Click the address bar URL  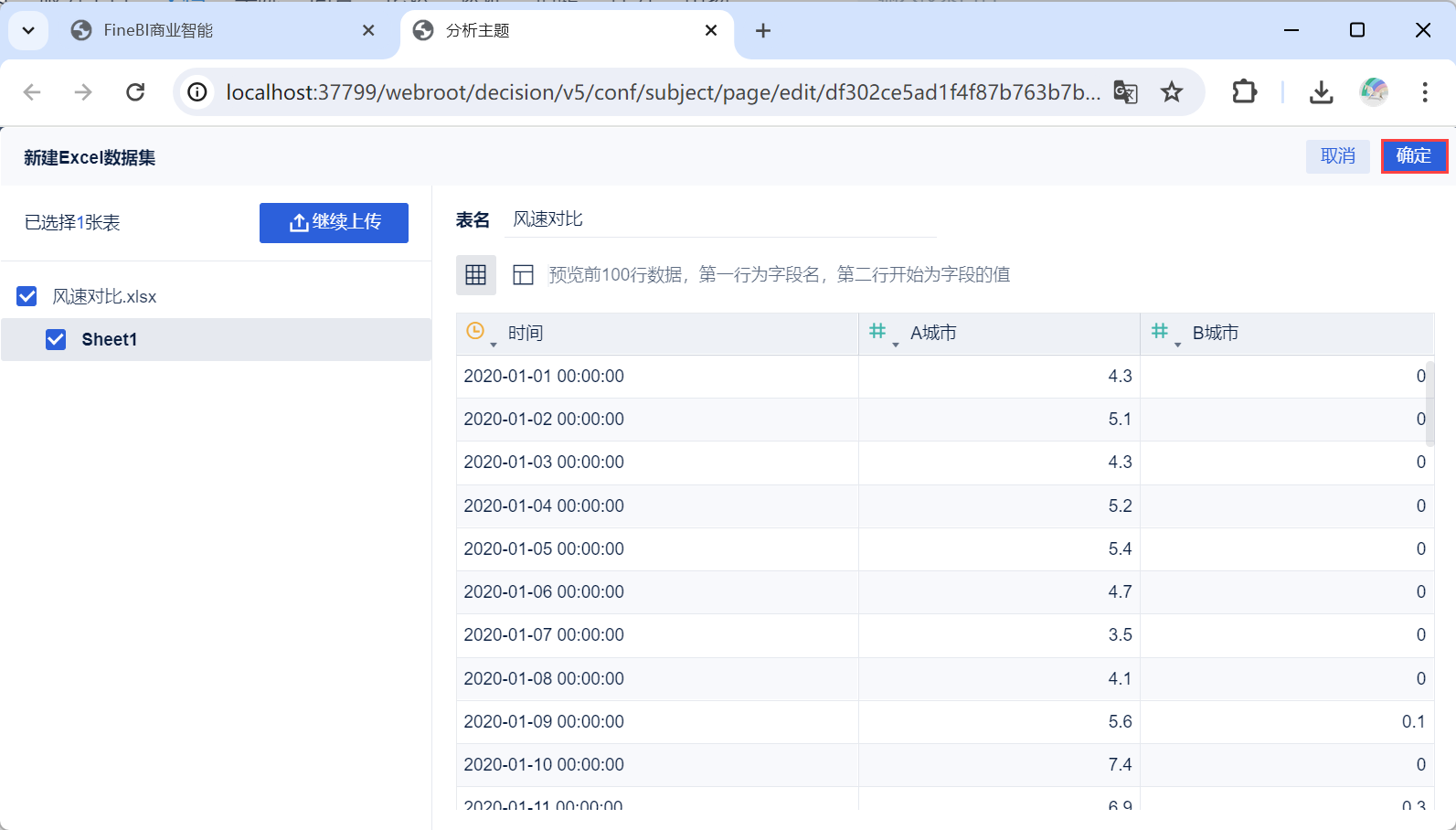663,92
